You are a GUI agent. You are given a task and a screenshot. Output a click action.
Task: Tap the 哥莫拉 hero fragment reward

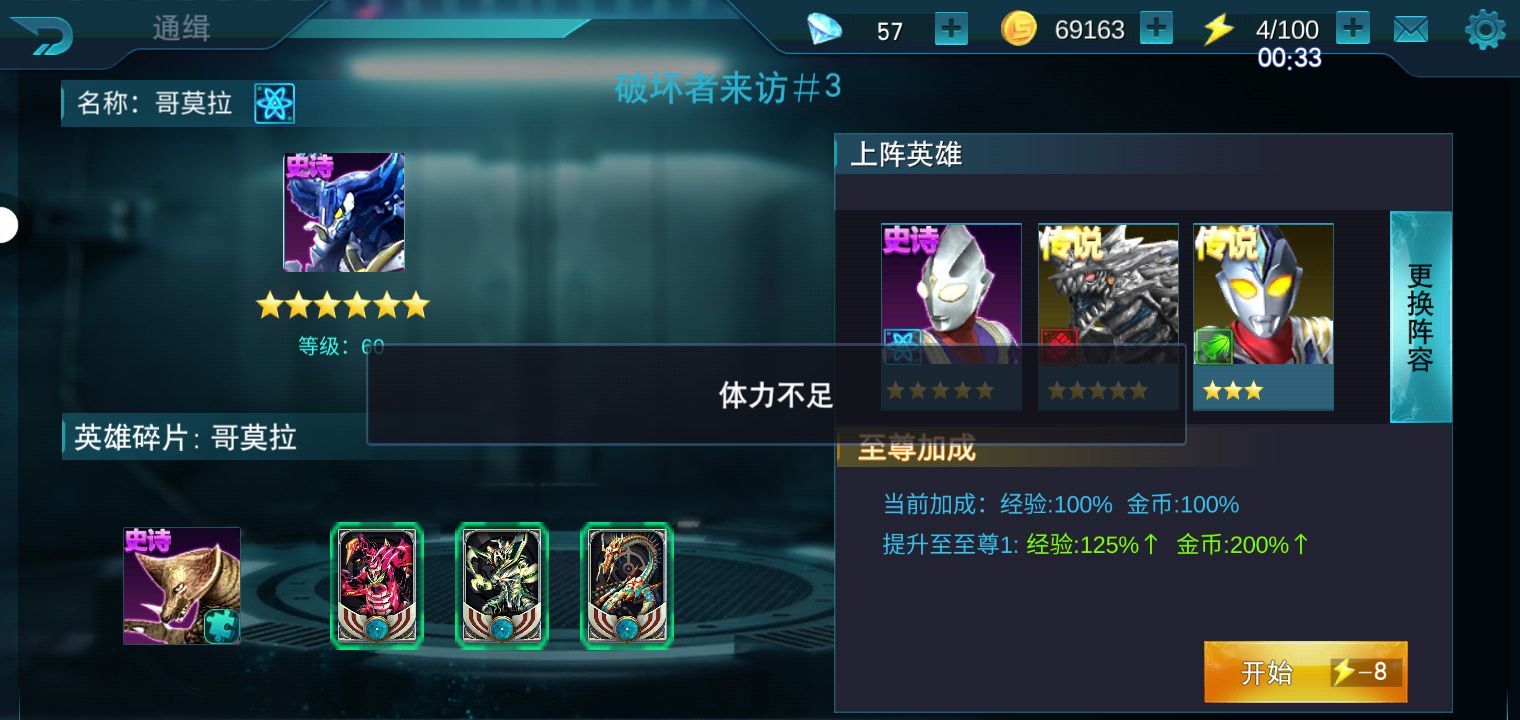tap(182, 586)
